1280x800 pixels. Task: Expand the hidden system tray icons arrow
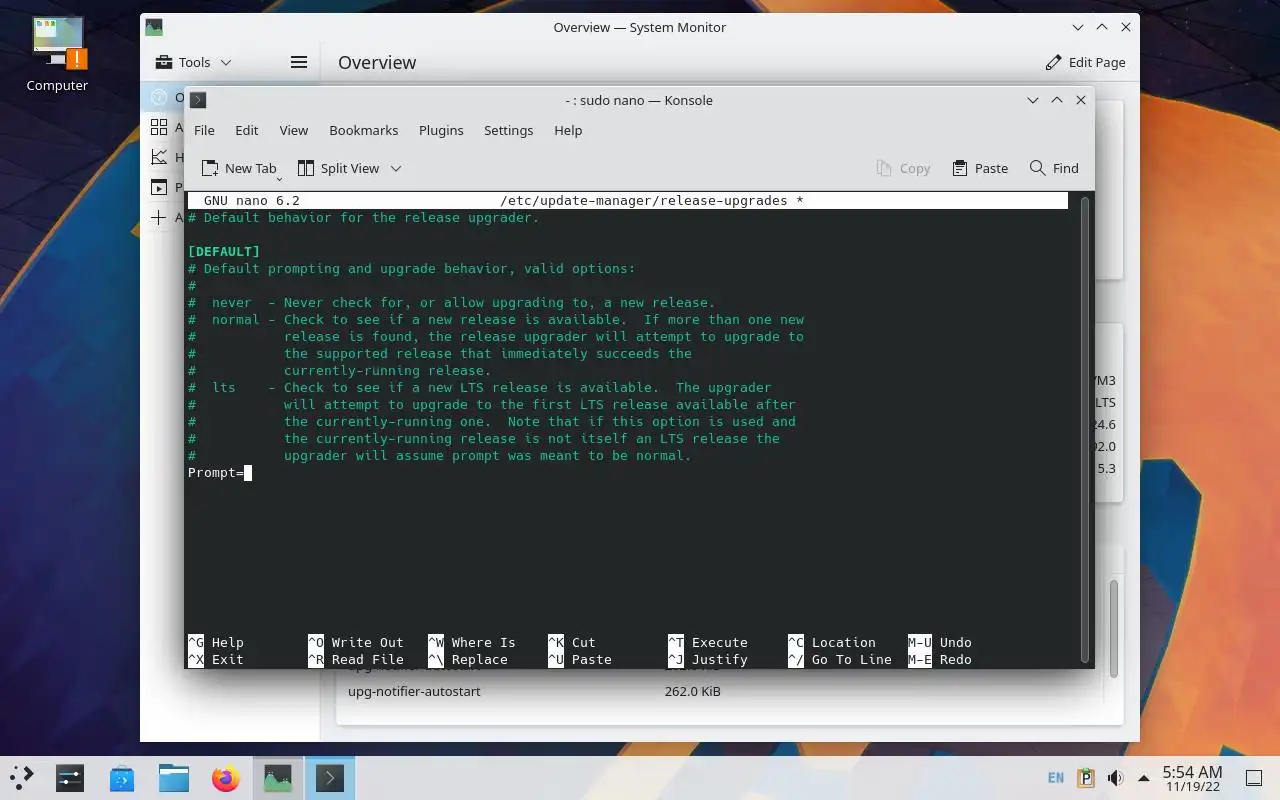tap(1144, 778)
